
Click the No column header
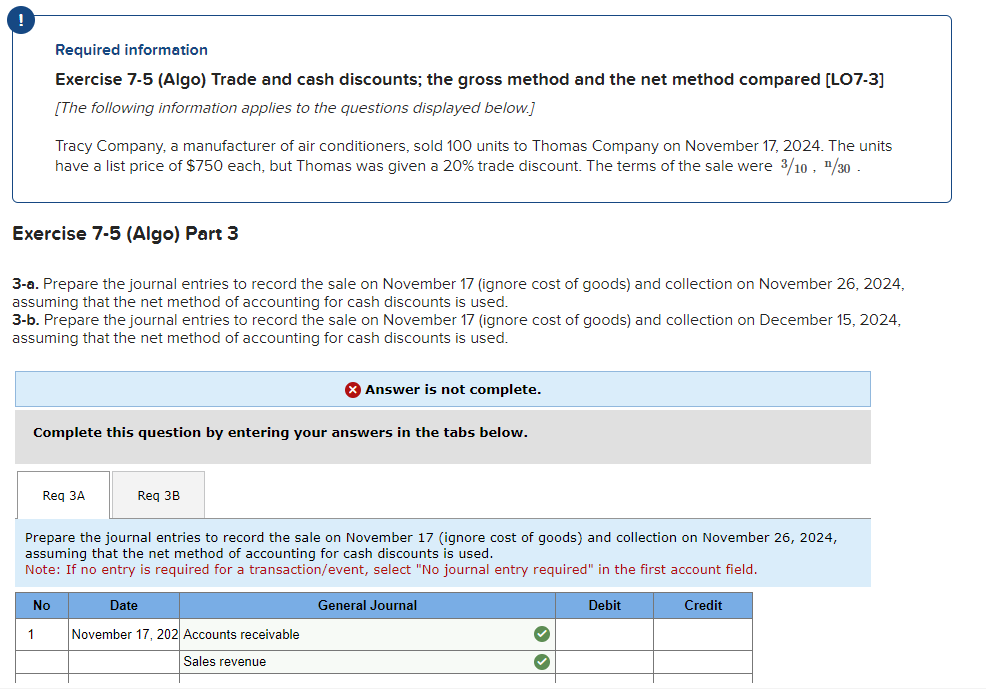click(x=42, y=606)
